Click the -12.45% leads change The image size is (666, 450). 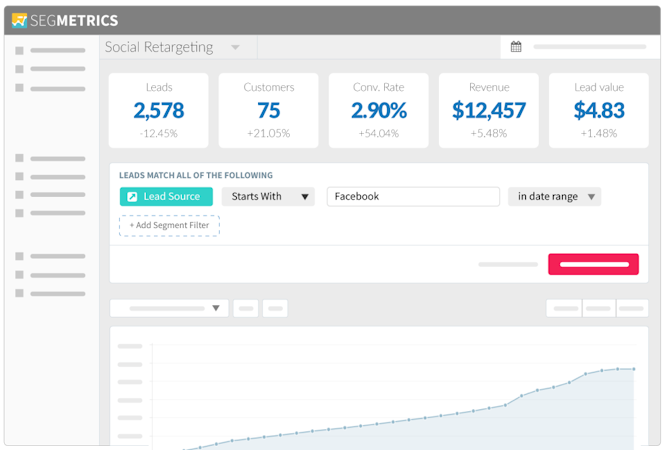[x=158, y=133]
